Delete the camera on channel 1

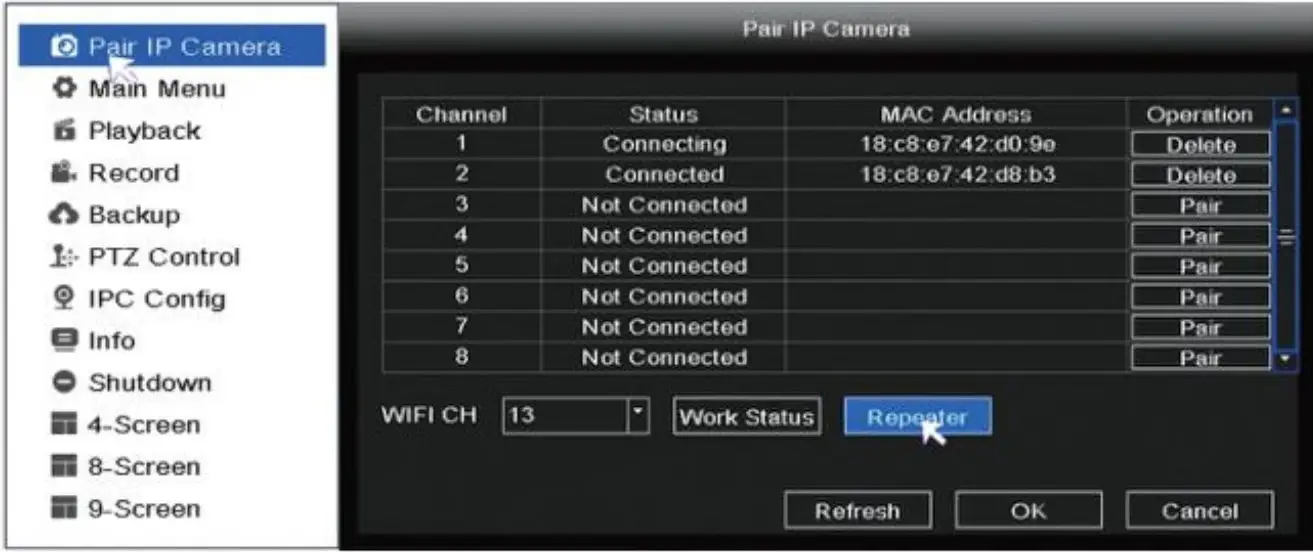[x=1200, y=145]
